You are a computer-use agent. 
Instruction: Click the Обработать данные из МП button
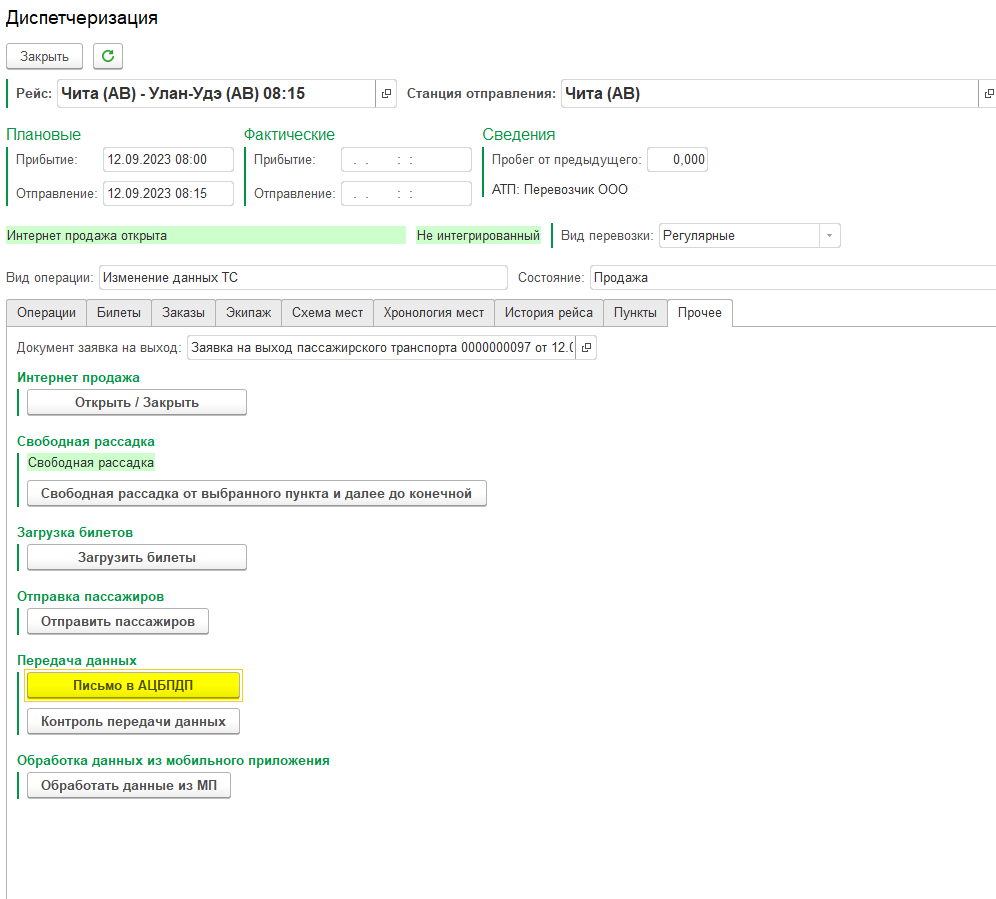129,786
